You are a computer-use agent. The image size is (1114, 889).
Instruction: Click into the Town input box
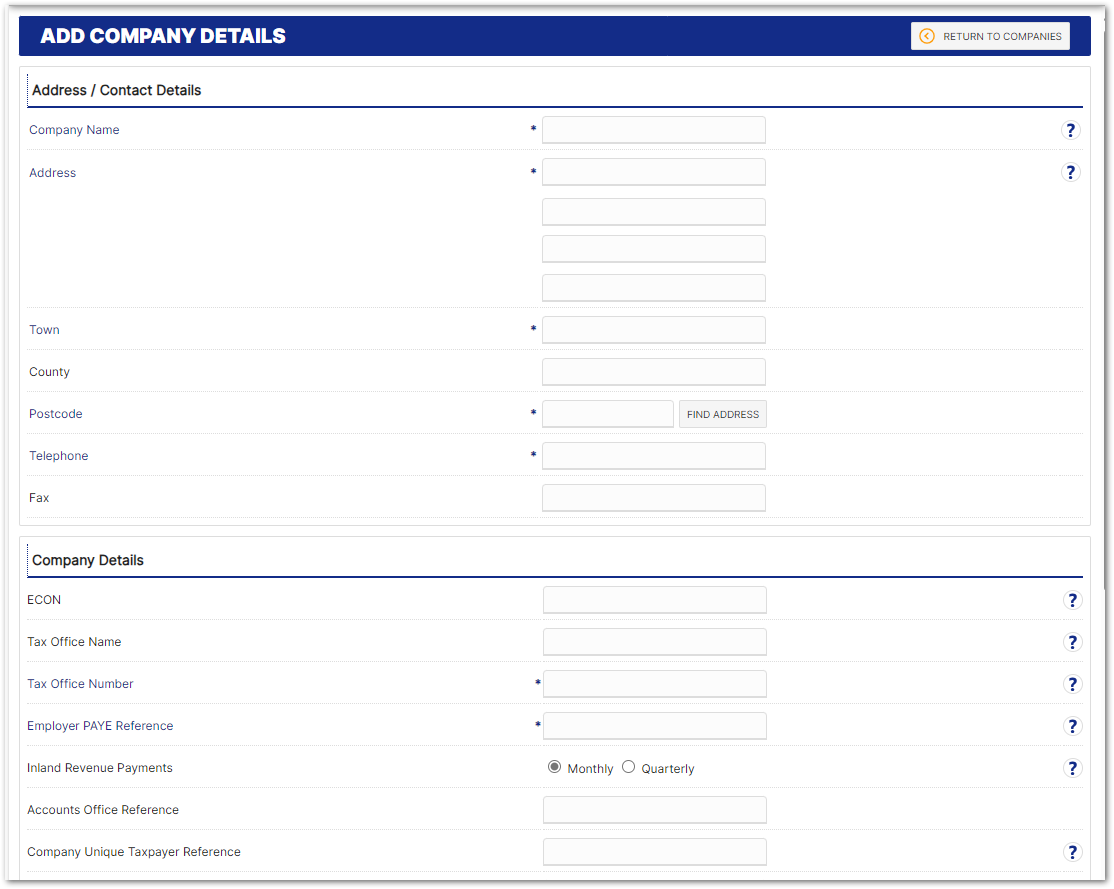coord(653,330)
